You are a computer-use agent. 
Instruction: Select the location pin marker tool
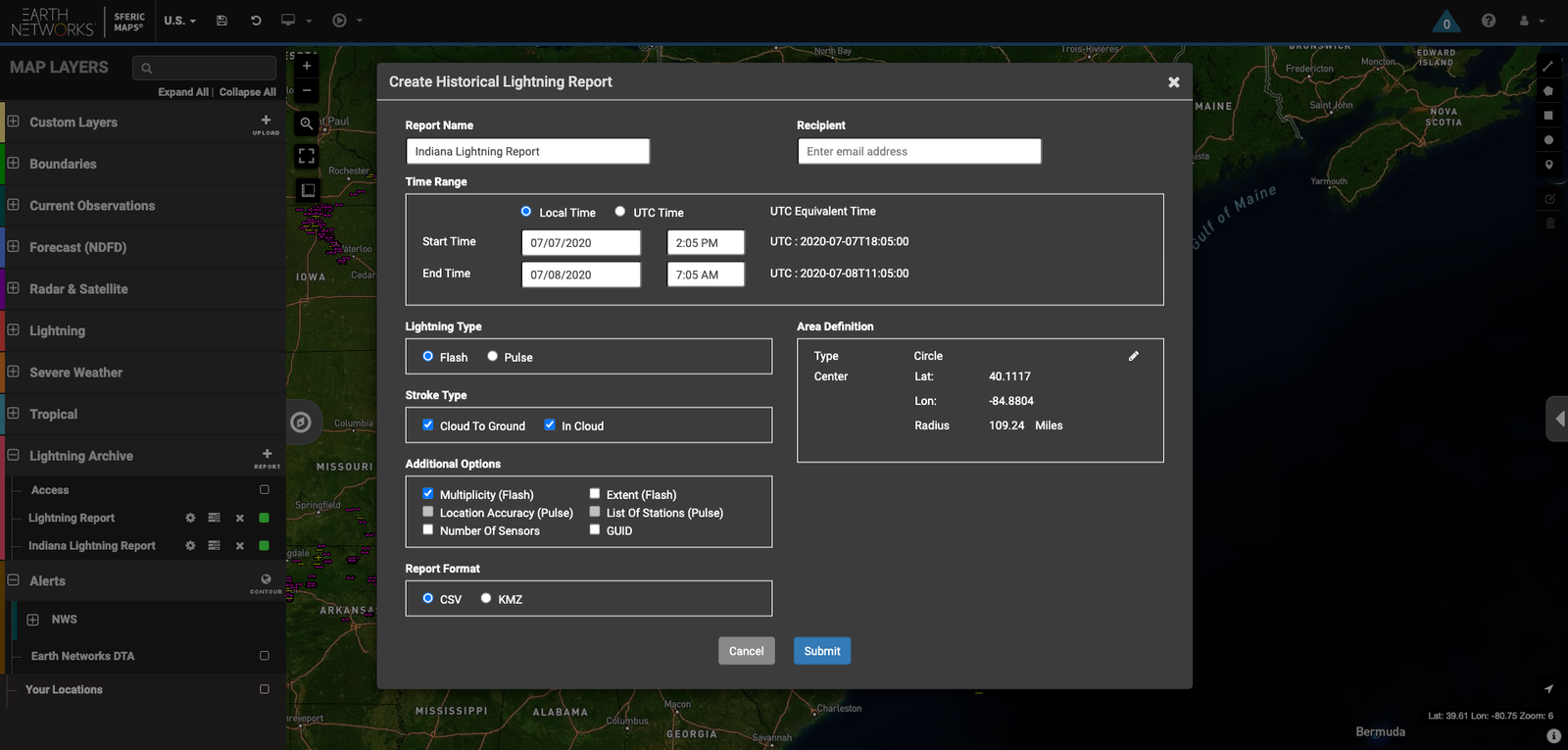[x=1548, y=165]
